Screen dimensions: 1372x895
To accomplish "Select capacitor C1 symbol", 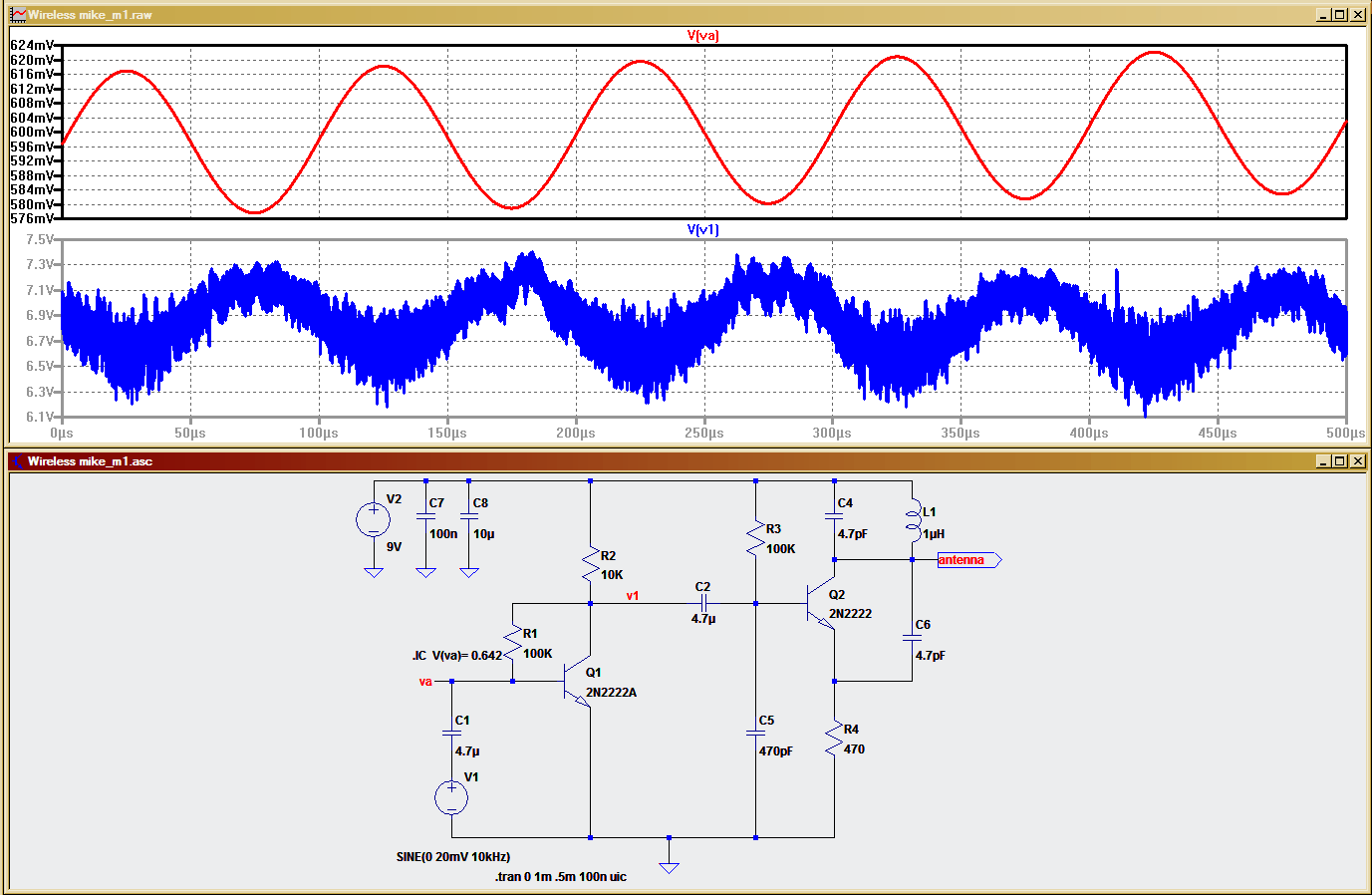I will [451, 733].
